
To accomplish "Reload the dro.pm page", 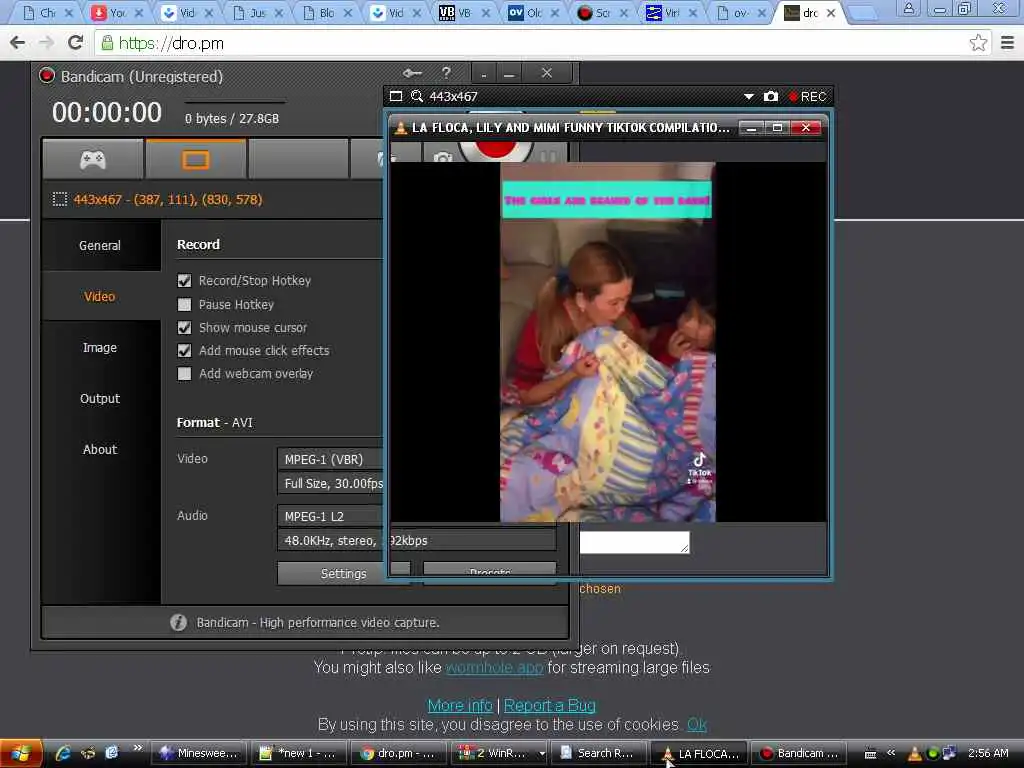I will tap(76, 43).
